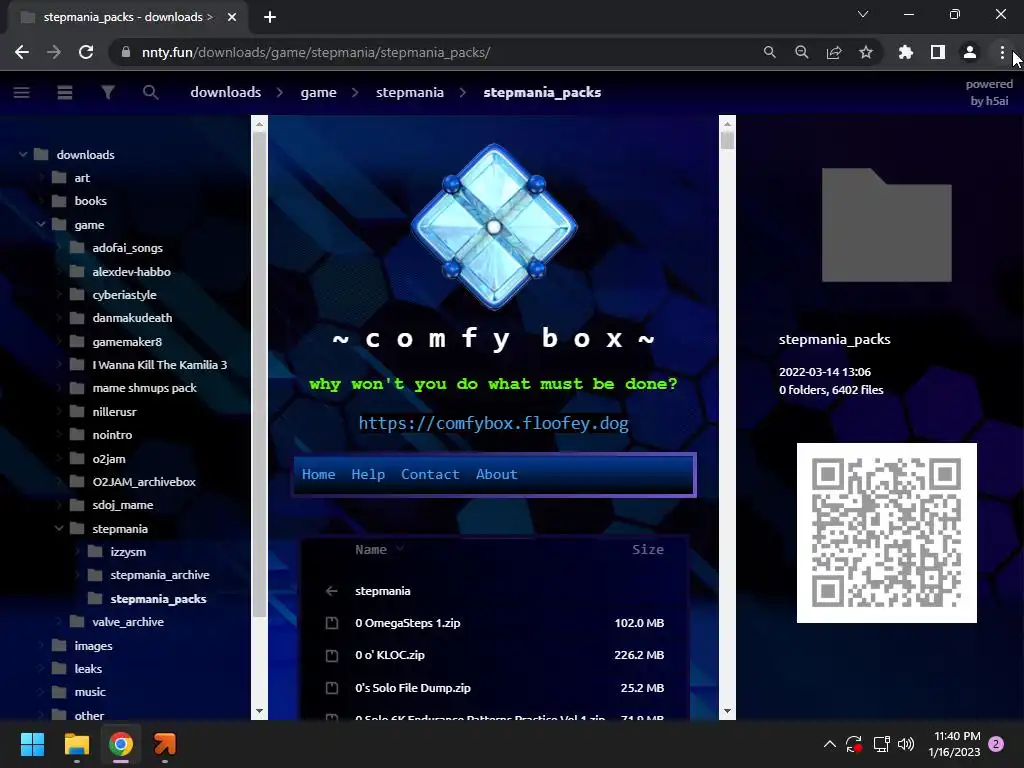Open a new browser tab

[x=270, y=17]
